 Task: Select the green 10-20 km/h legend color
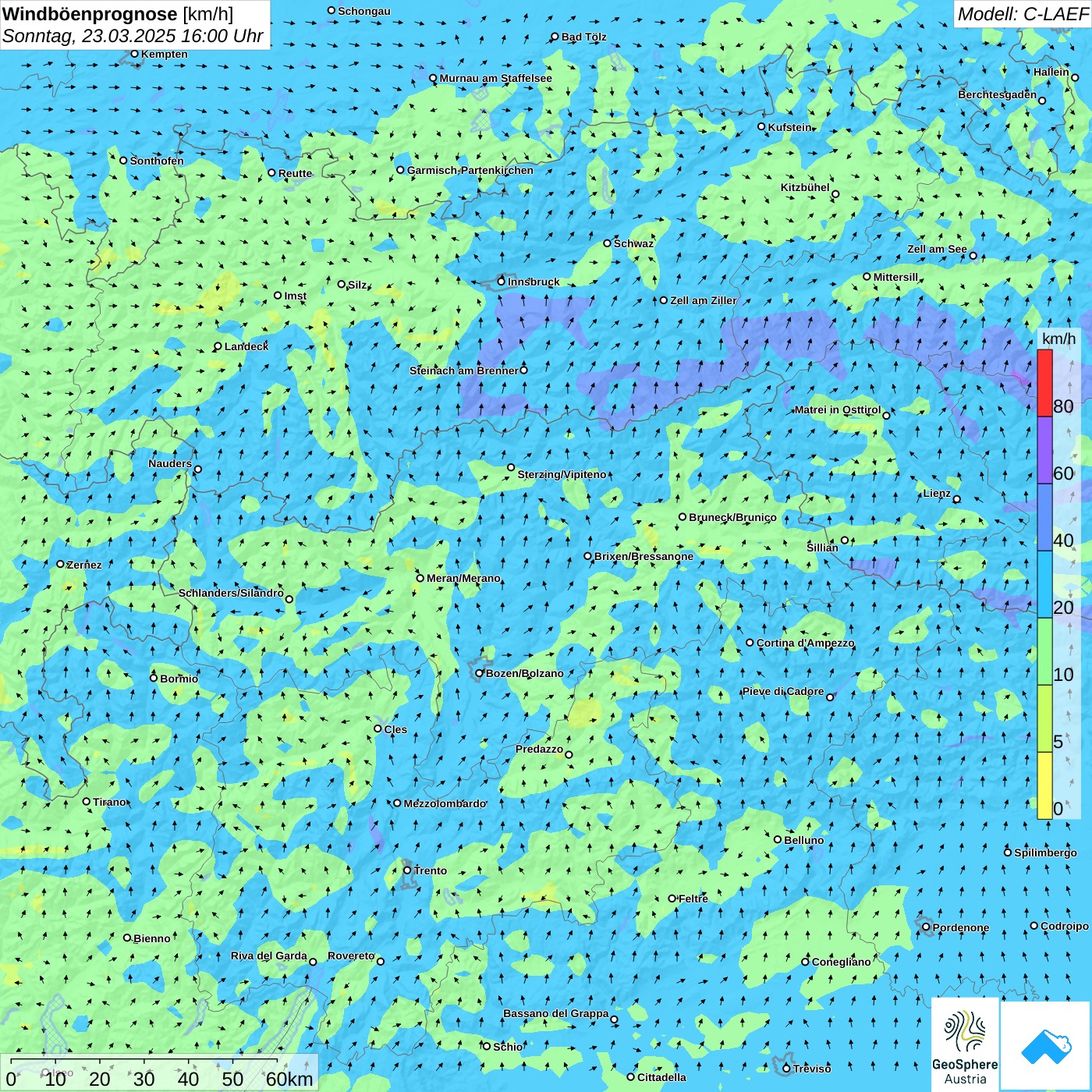tap(1044, 651)
